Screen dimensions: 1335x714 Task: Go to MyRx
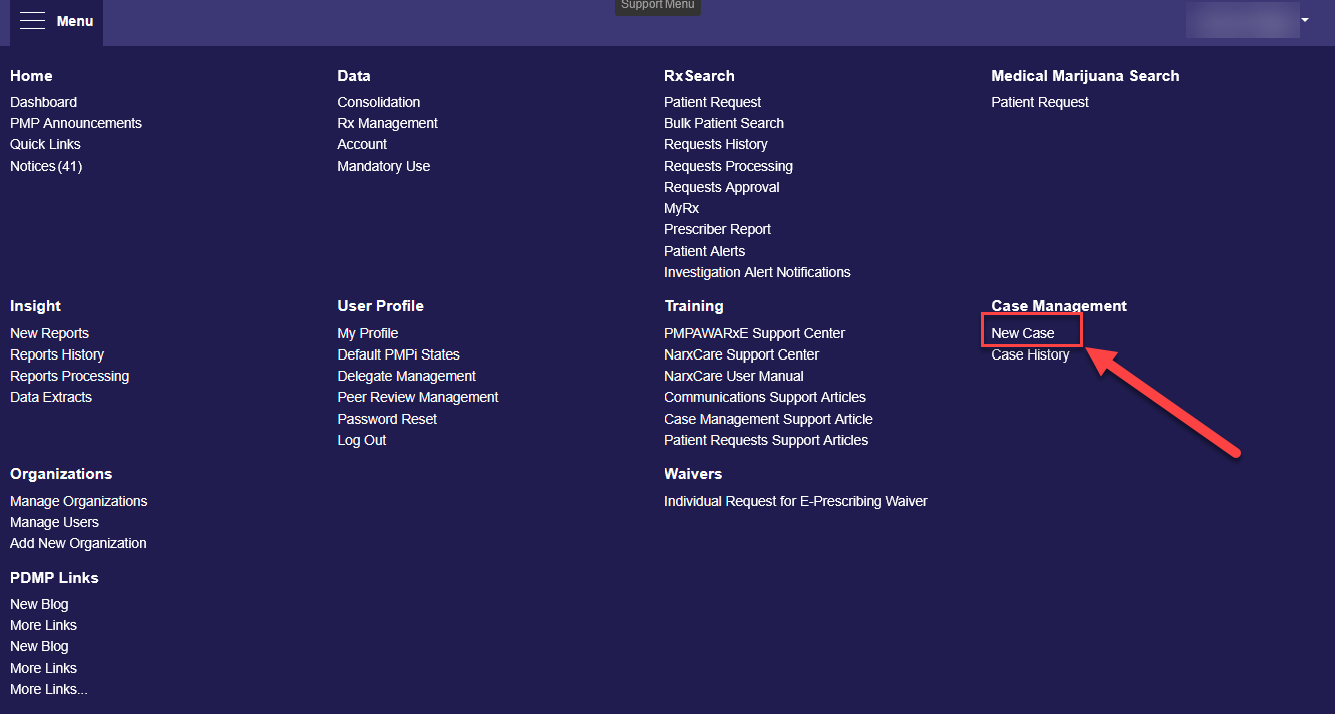pos(681,207)
